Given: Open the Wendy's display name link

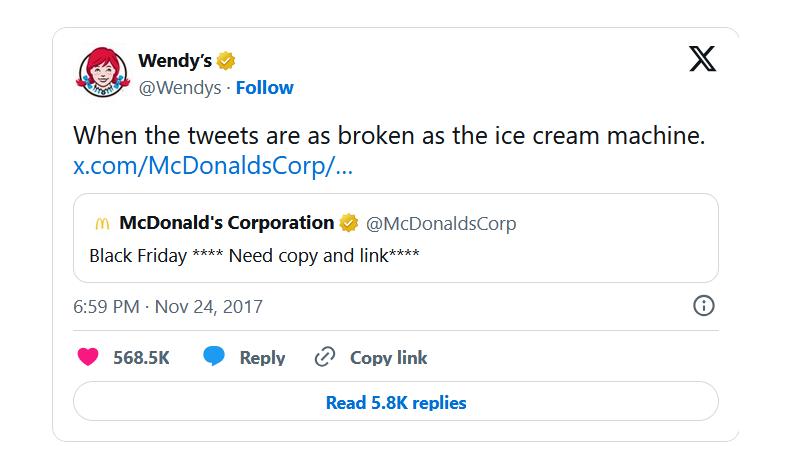Looking at the screenshot, I should tap(173, 61).
